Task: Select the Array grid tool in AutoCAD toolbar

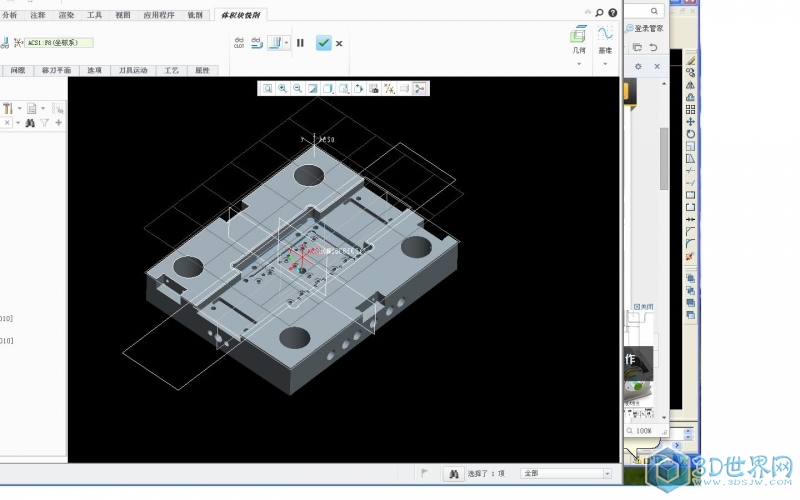Action: (690, 110)
